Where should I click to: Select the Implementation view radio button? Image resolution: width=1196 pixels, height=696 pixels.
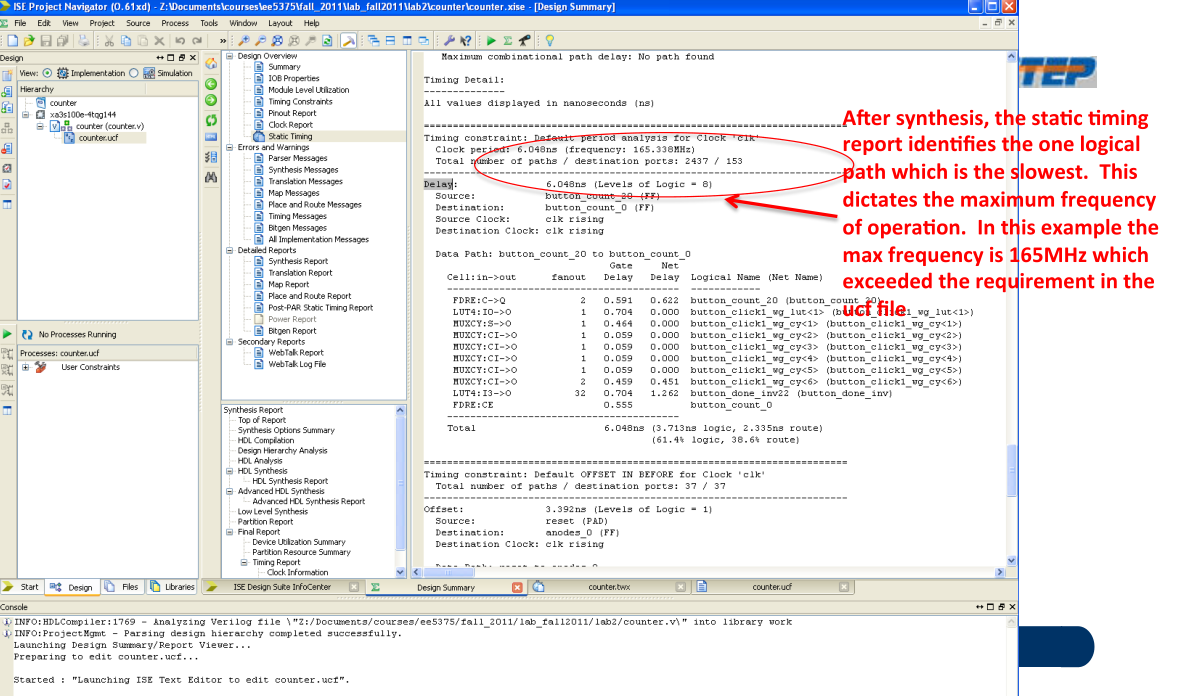pyautogui.click(x=47, y=73)
